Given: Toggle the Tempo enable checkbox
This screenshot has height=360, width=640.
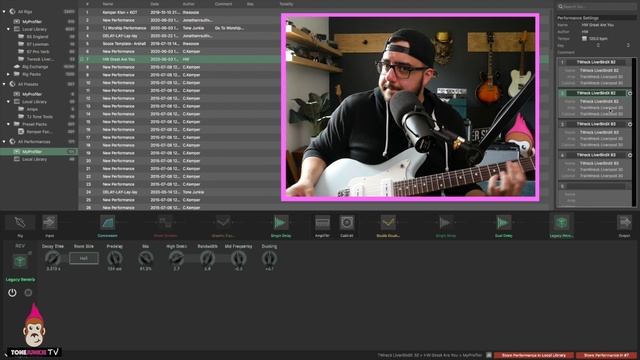Looking at the screenshot, I should click(x=584, y=38).
